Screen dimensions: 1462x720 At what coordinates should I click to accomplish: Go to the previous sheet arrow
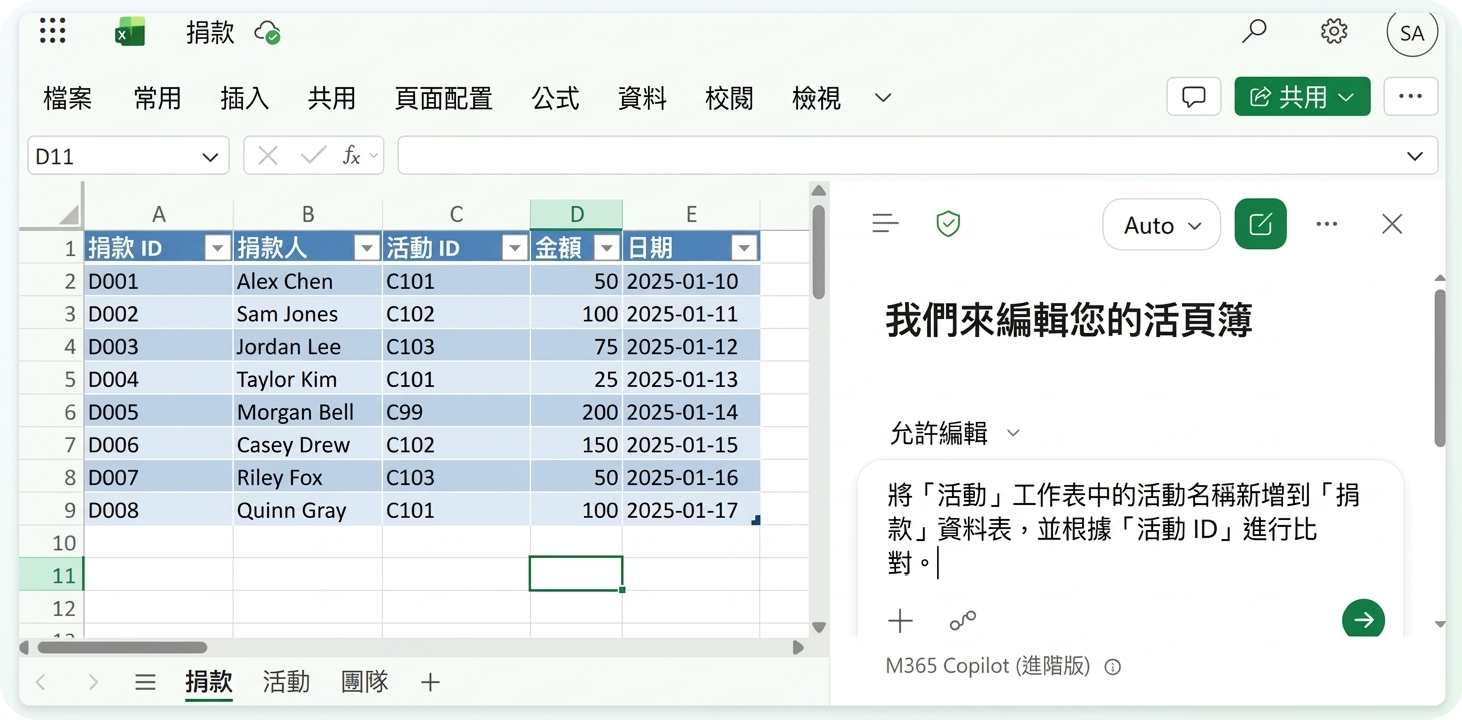click(x=41, y=683)
